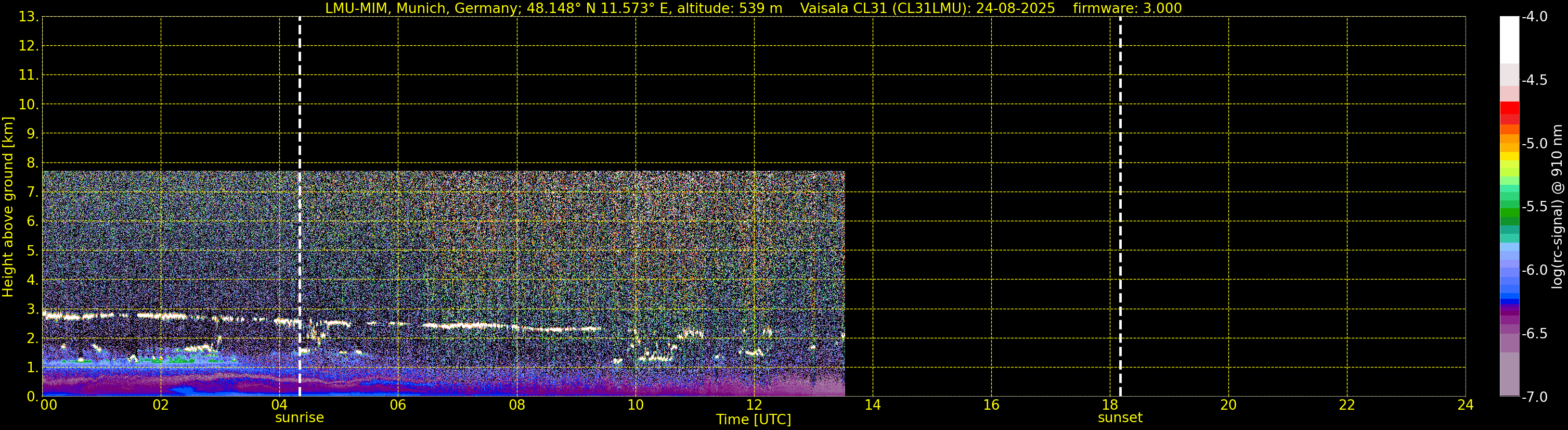Click height axis tick "9."
Image resolution: width=1568 pixels, height=430 pixels.
pos(33,133)
